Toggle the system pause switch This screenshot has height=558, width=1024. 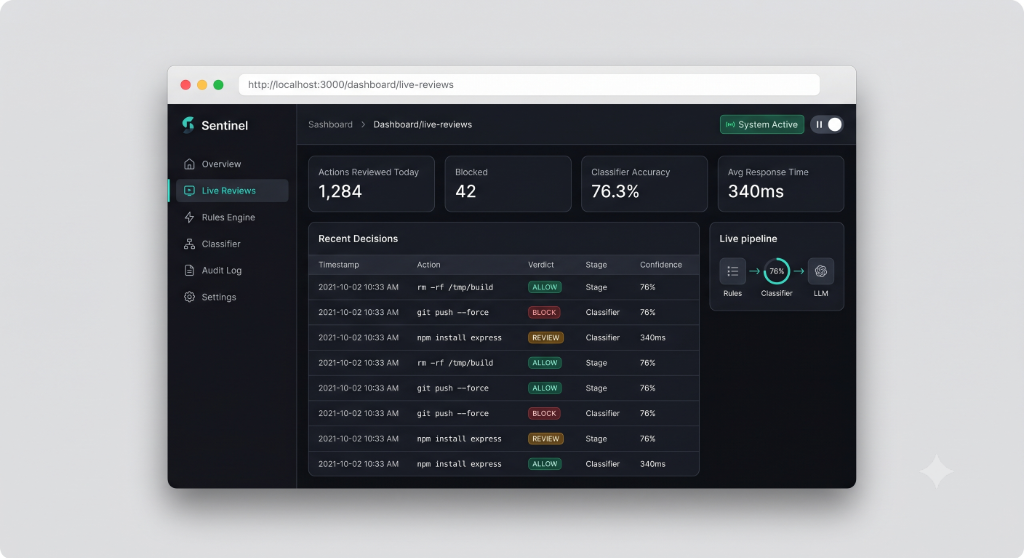827,124
